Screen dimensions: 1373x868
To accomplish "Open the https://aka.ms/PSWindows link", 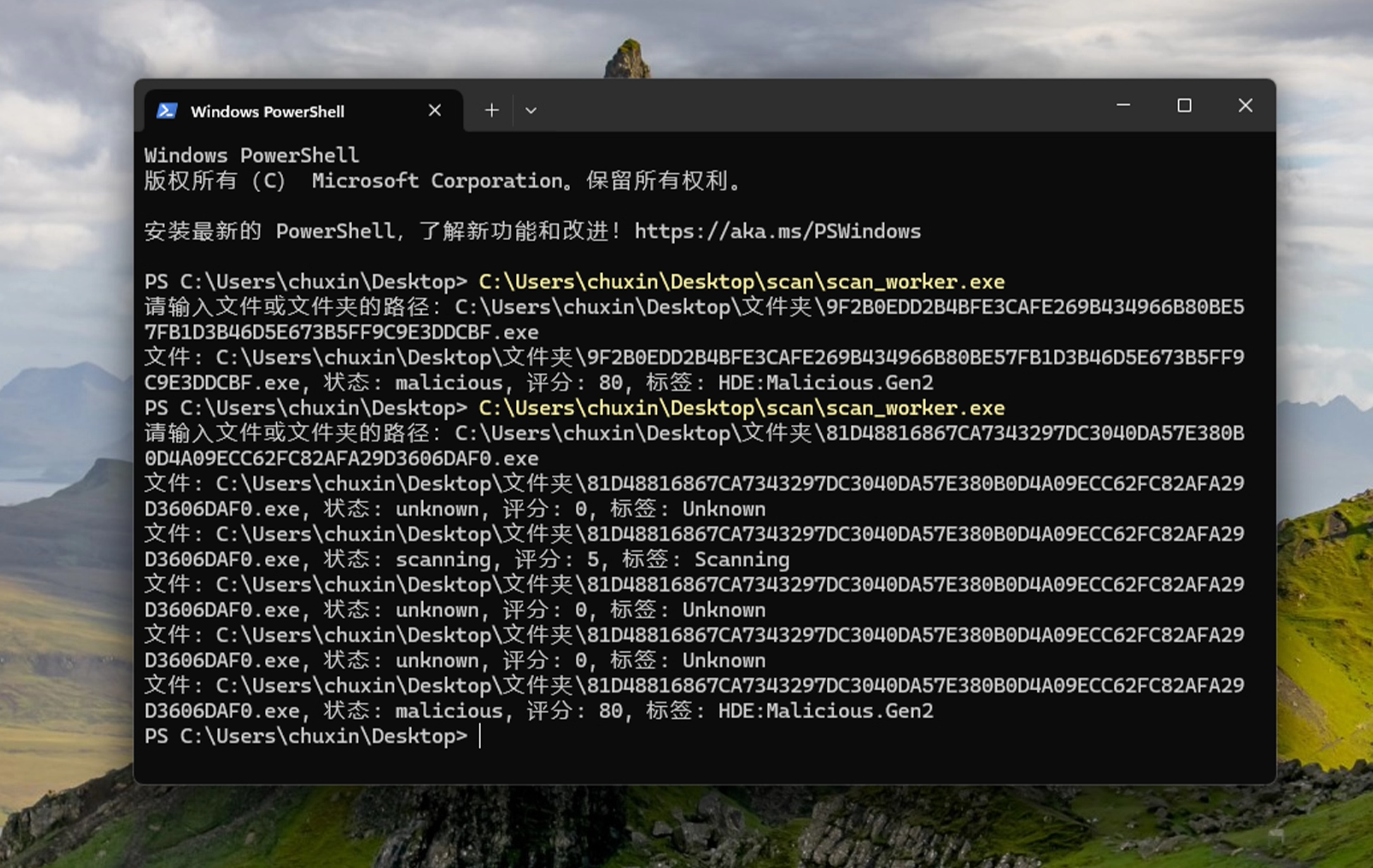I will pyautogui.click(x=776, y=231).
